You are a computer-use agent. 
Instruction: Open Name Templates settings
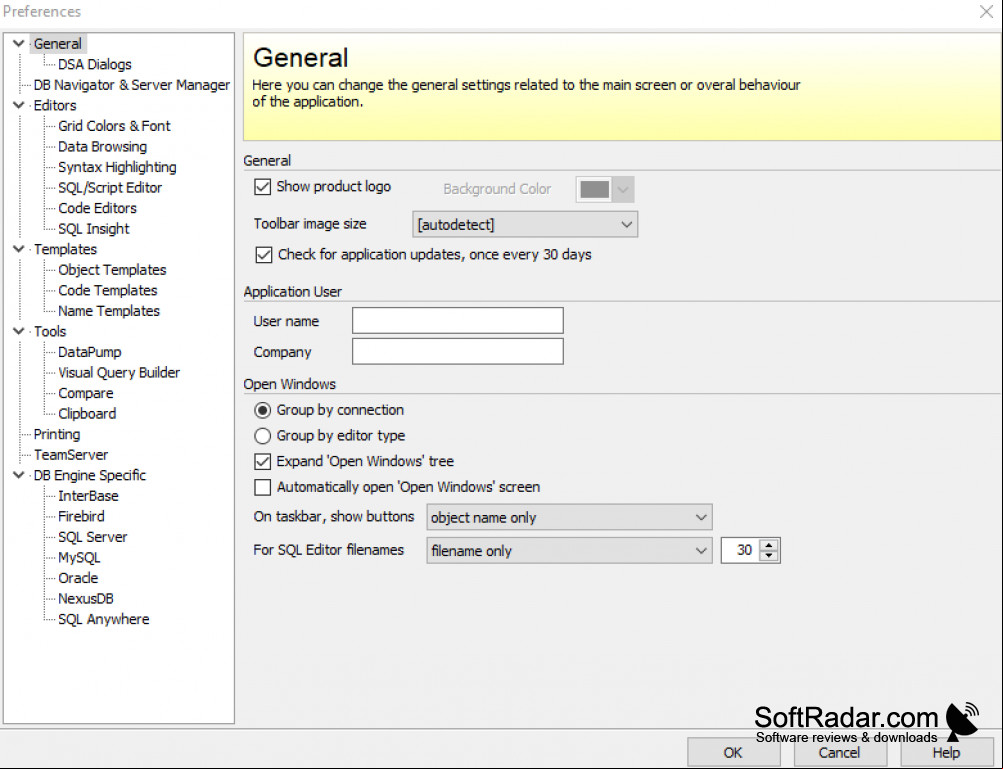click(109, 310)
